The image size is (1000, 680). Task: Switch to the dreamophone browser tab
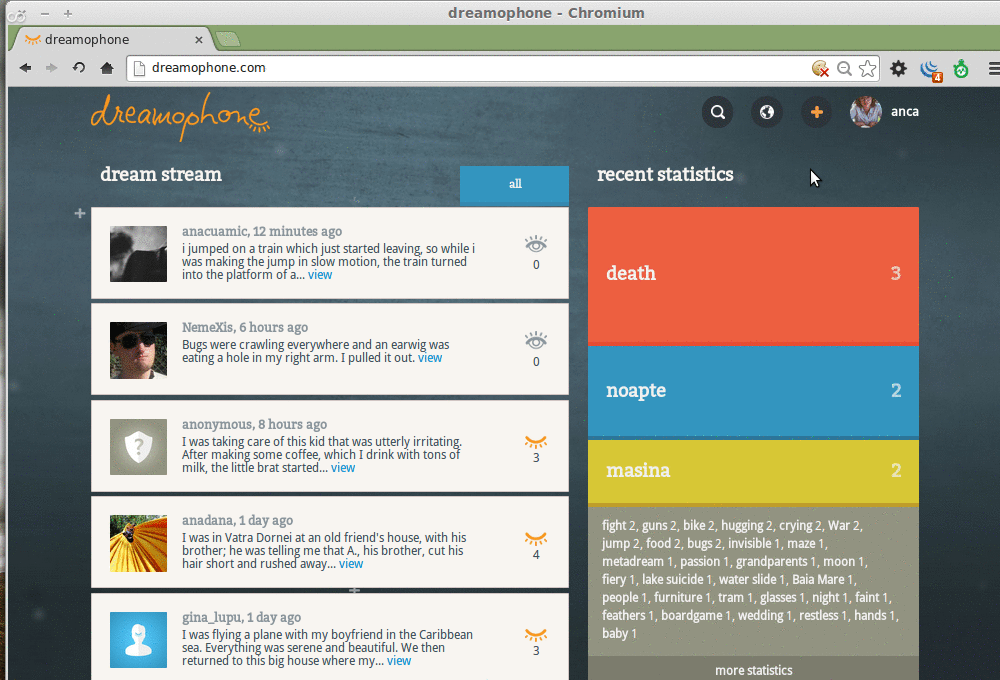click(x=112, y=40)
